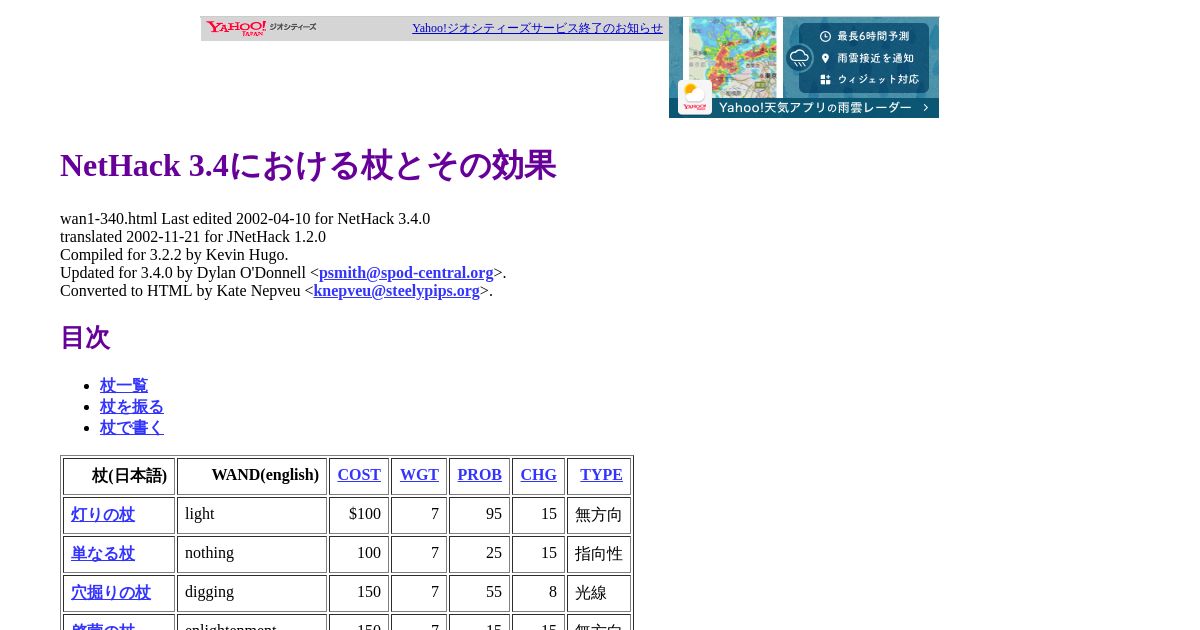
Task: Open the CHG column header link
Action: [539, 475]
